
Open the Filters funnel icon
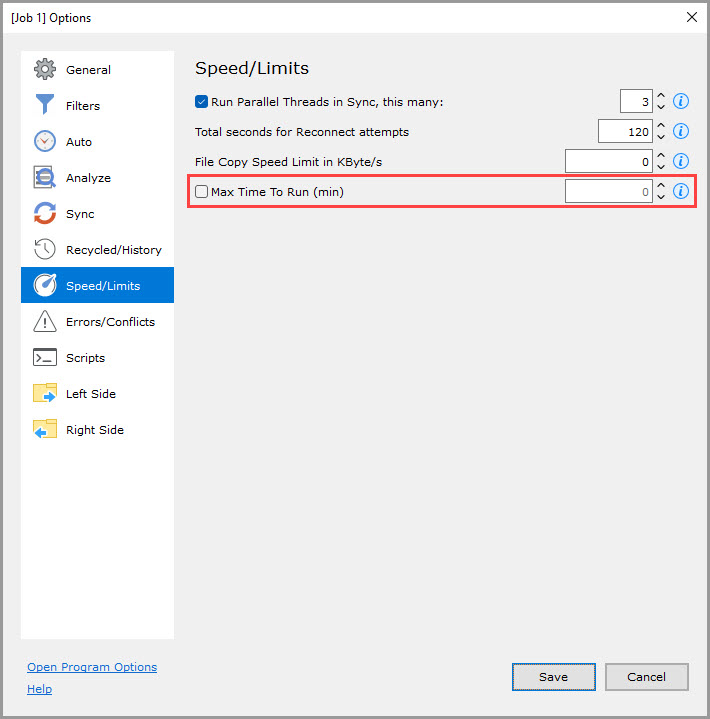[x=45, y=106]
